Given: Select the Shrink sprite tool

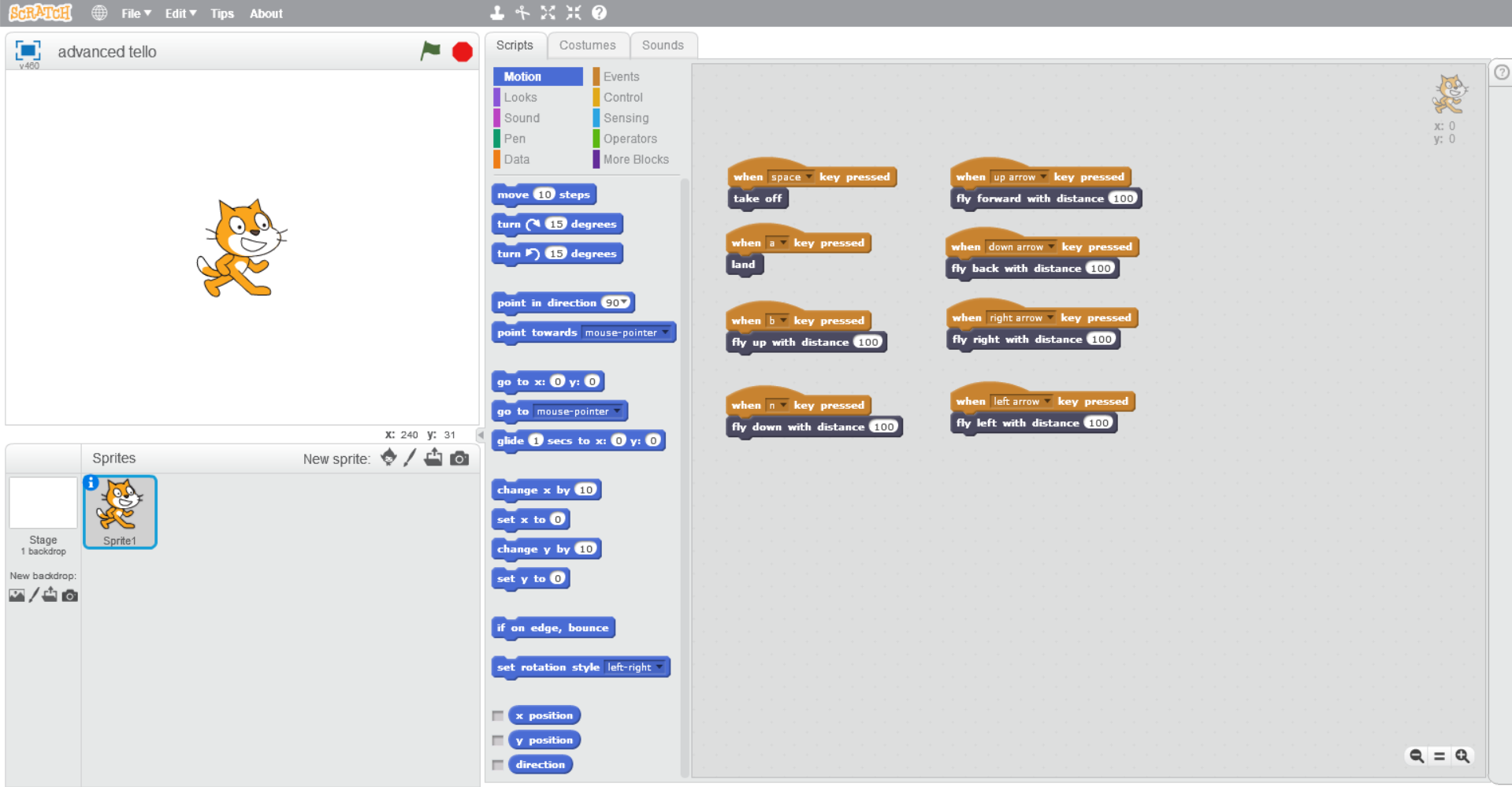Looking at the screenshot, I should [x=574, y=13].
